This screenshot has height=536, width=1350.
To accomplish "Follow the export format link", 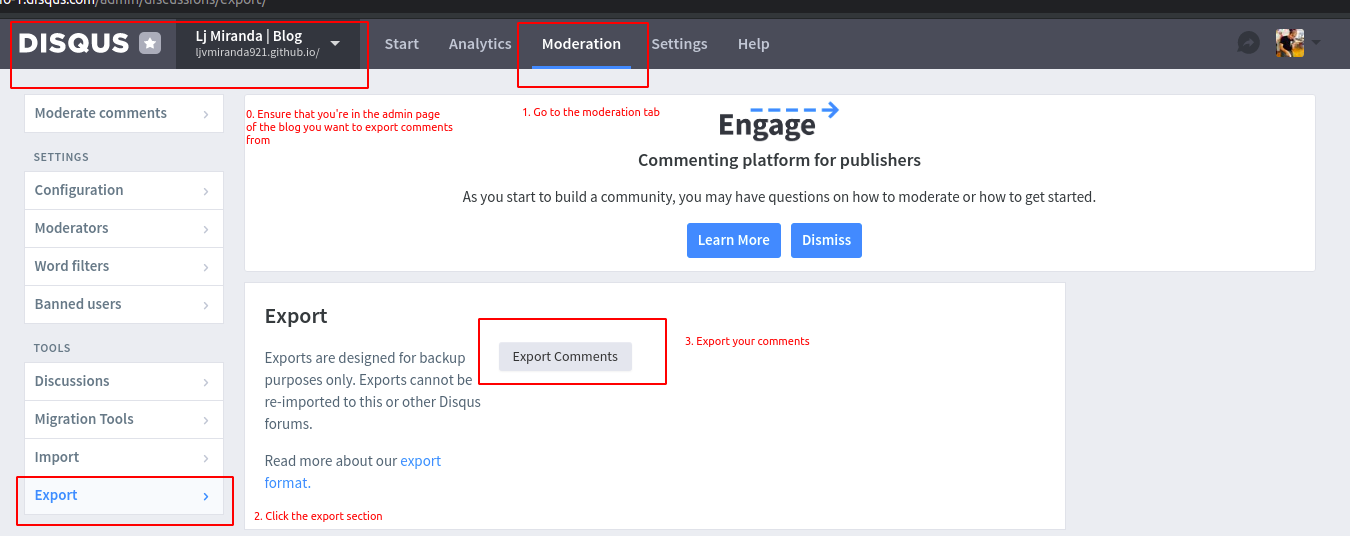I will (x=353, y=472).
